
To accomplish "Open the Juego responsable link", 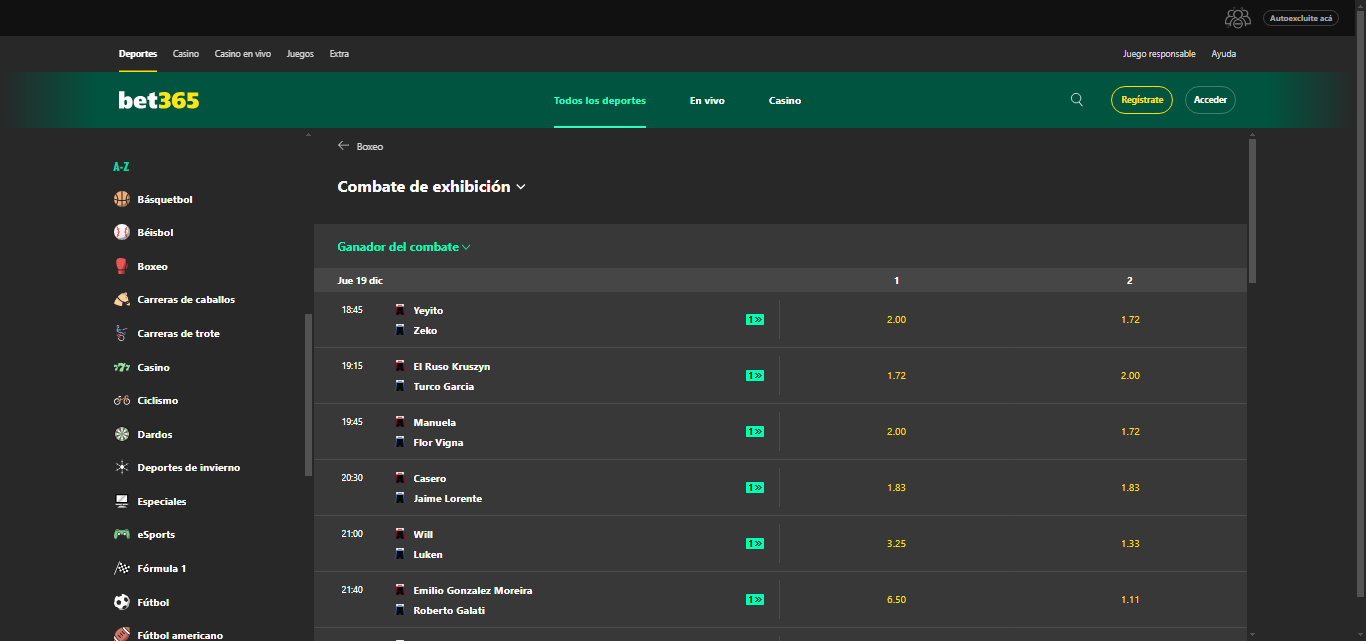I will 1159,54.
